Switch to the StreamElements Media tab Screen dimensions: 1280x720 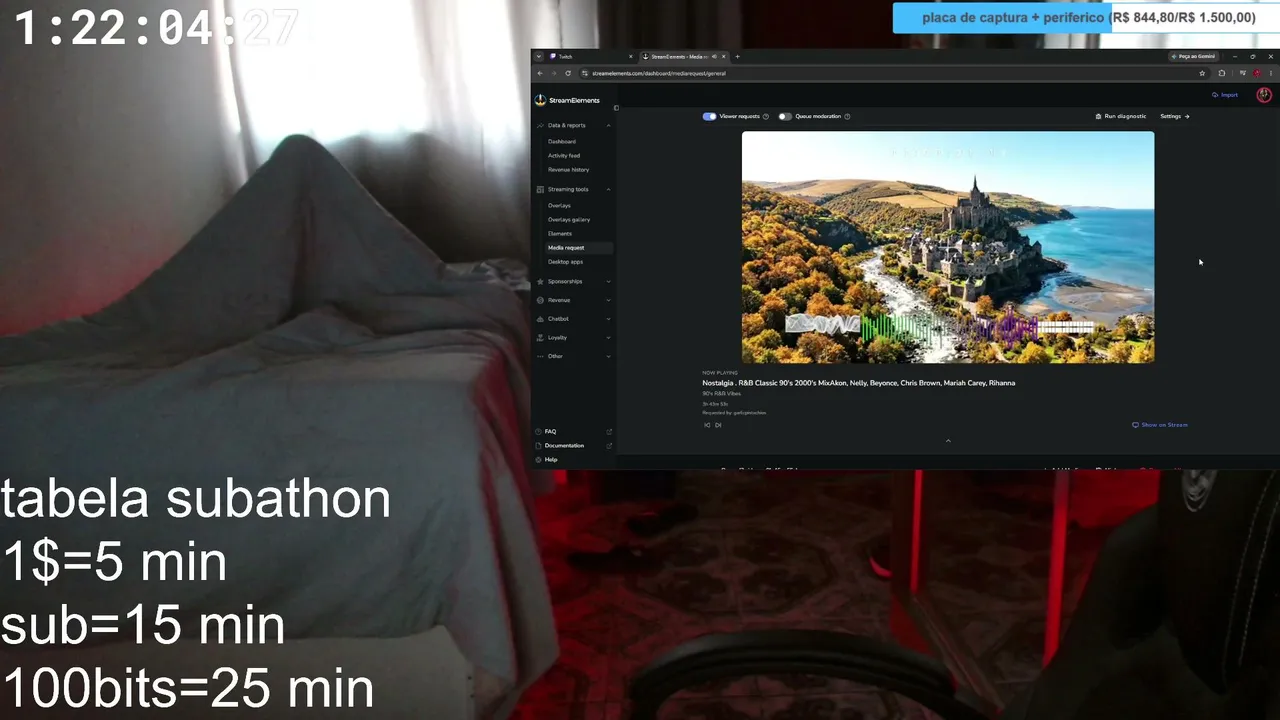684,56
